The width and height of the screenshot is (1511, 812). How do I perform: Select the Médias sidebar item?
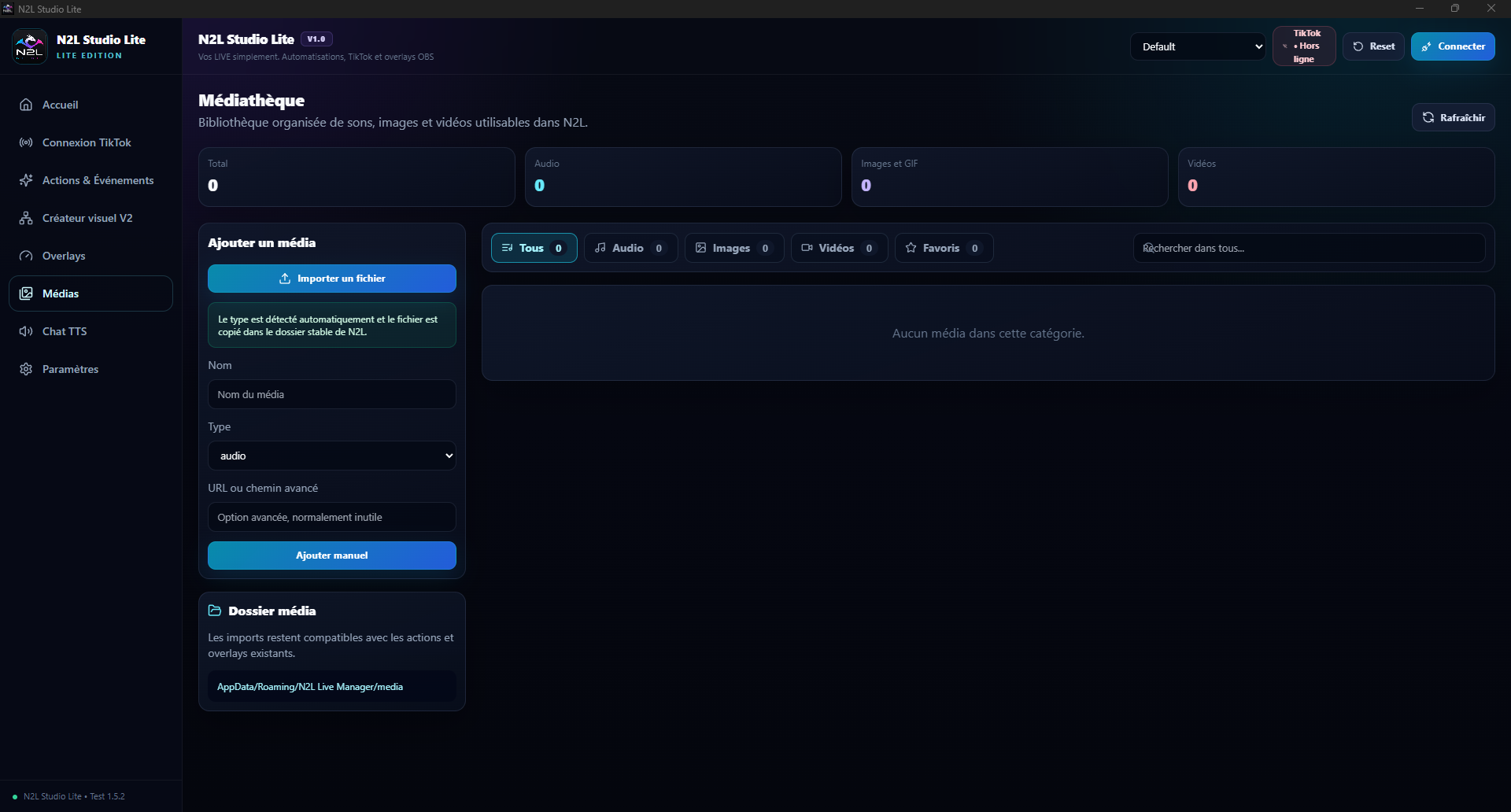click(91, 293)
